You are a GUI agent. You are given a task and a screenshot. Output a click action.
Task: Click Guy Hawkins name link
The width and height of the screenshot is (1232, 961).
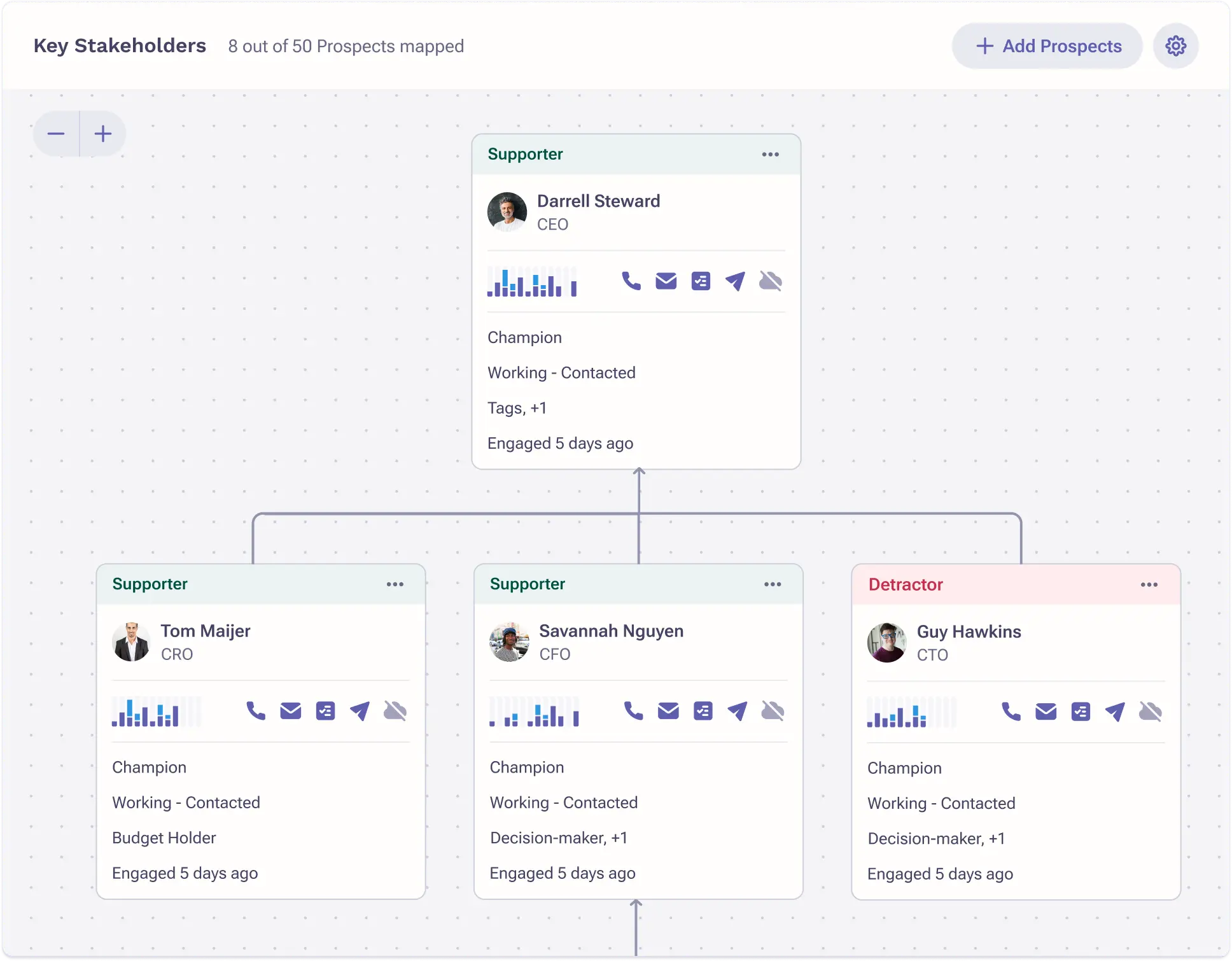point(969,631)
